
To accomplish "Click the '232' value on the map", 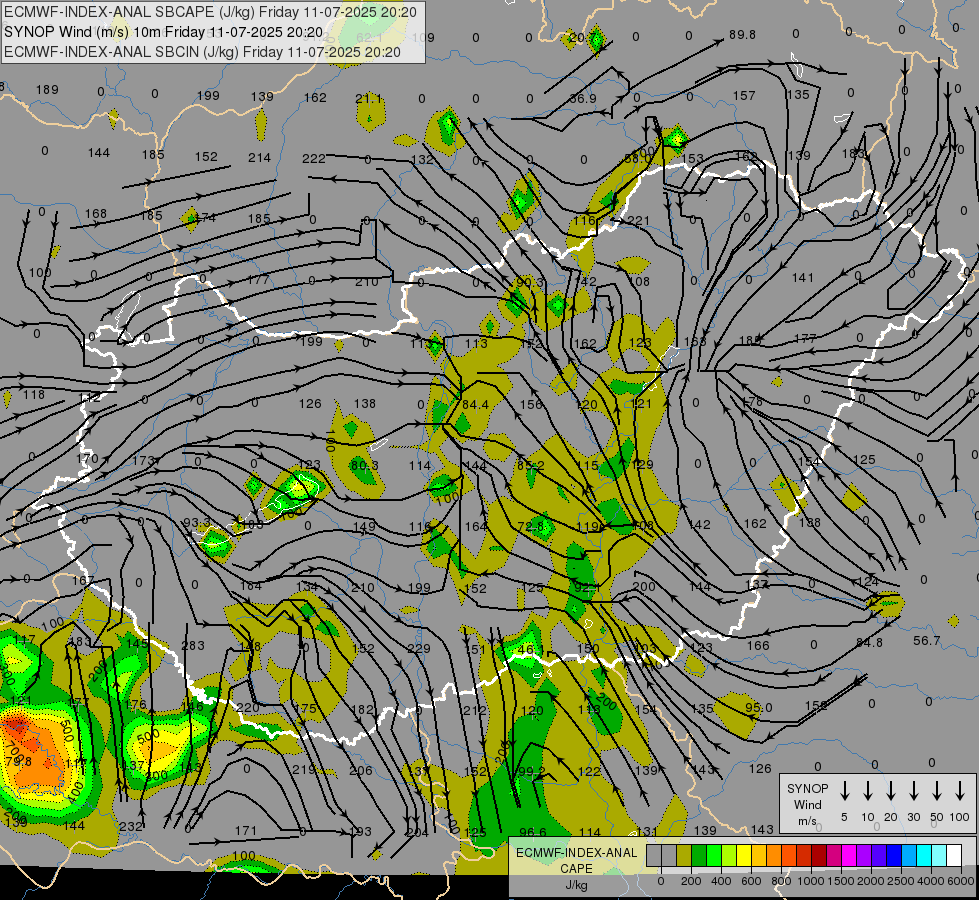I will [x=130, y=827].
